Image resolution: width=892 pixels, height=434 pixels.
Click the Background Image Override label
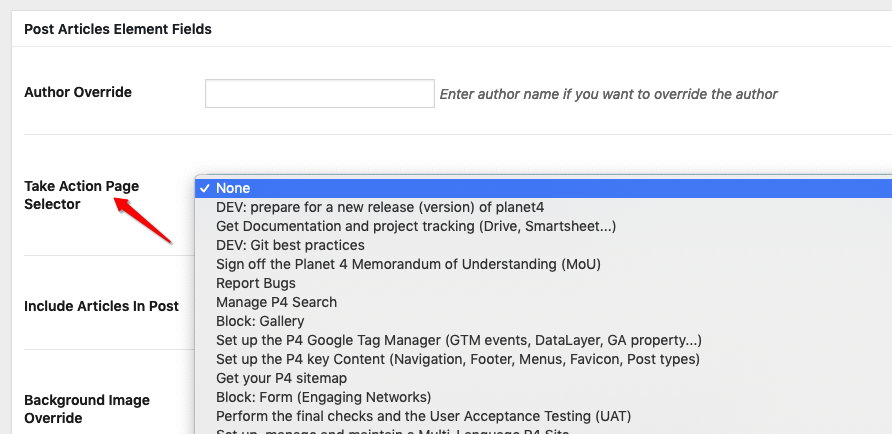point(86,409)
